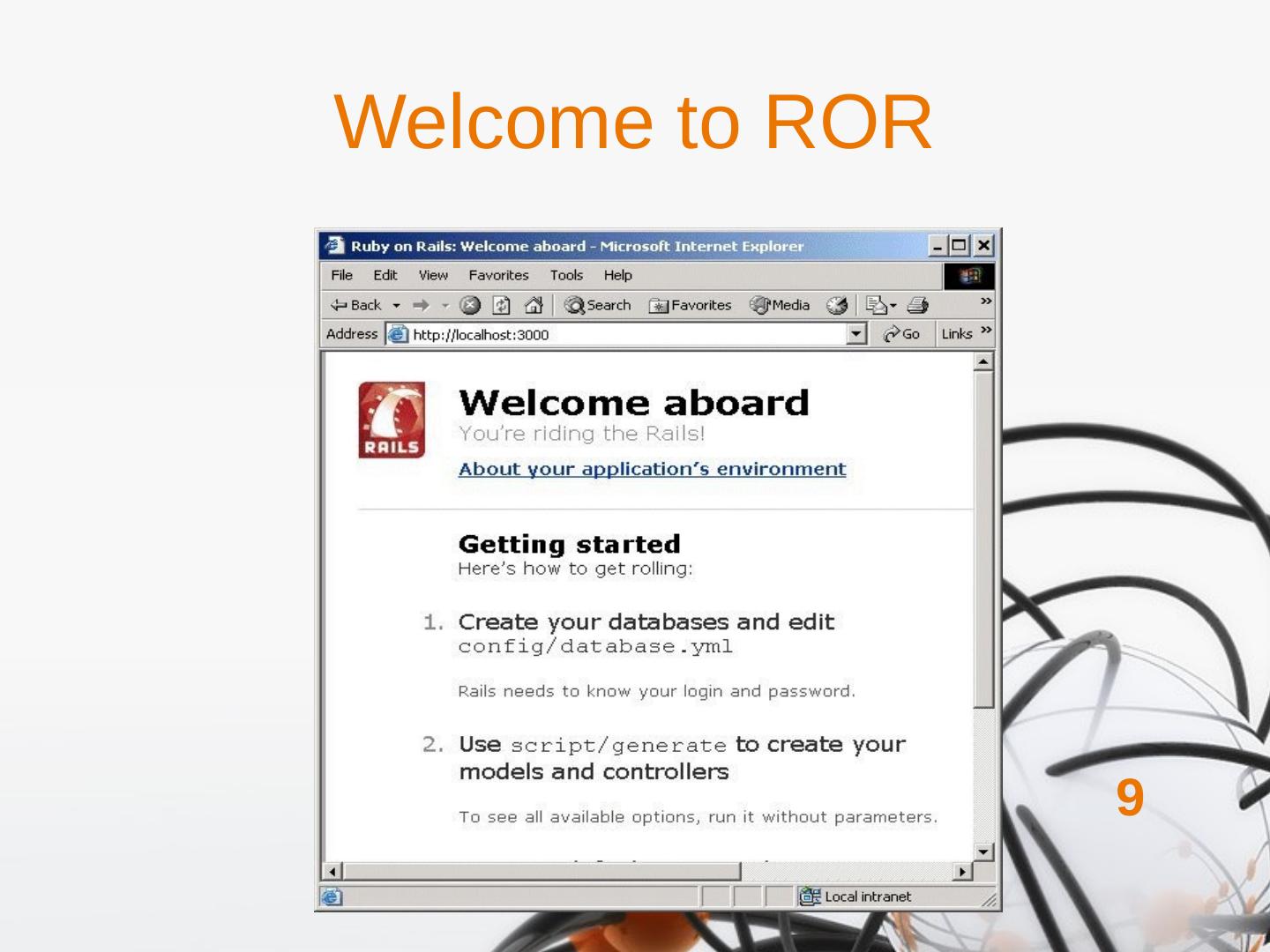Click the "config/database.yml" text
This screenshot has width=1270, height=952.
[595, 646]
